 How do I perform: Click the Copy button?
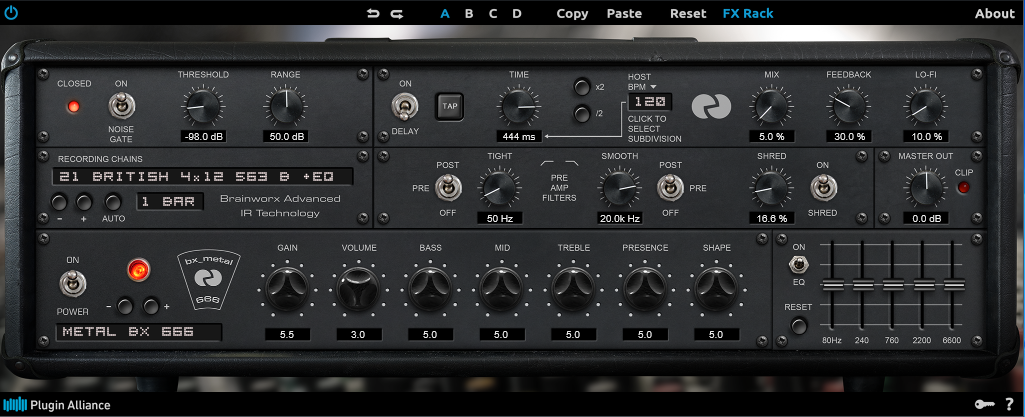(572, 13)
